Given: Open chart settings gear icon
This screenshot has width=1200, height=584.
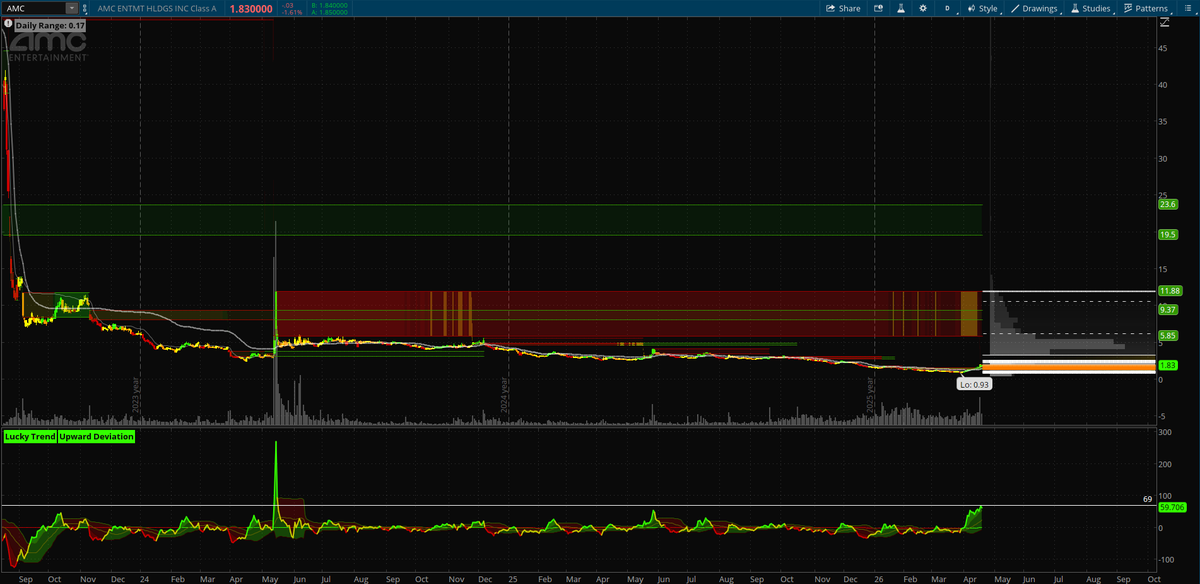Looking at the screenshot, I should [923, 8].
